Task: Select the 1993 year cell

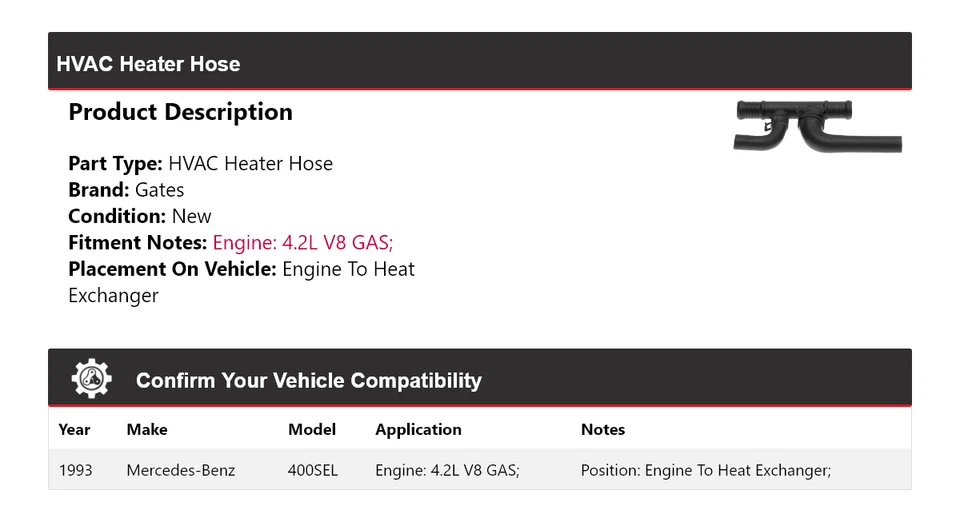Action: [x=75, y=469]
